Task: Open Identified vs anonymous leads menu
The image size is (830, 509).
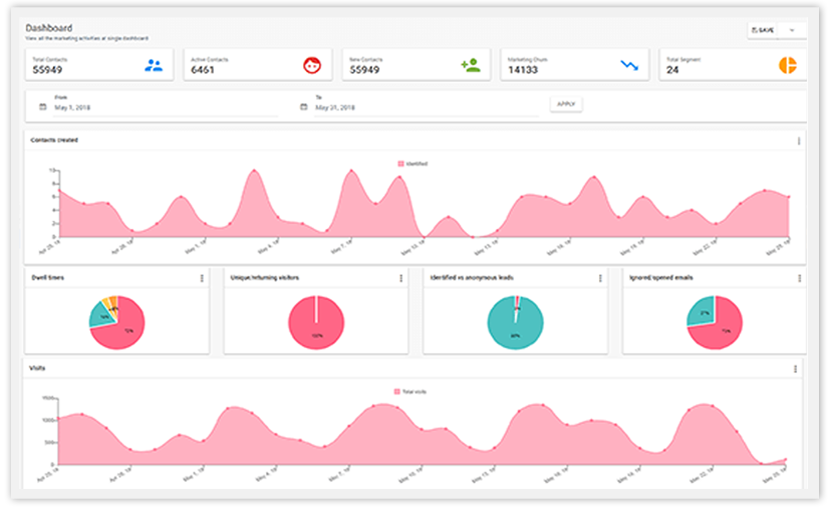Action: pyautogui.click(x=600, y=278)
